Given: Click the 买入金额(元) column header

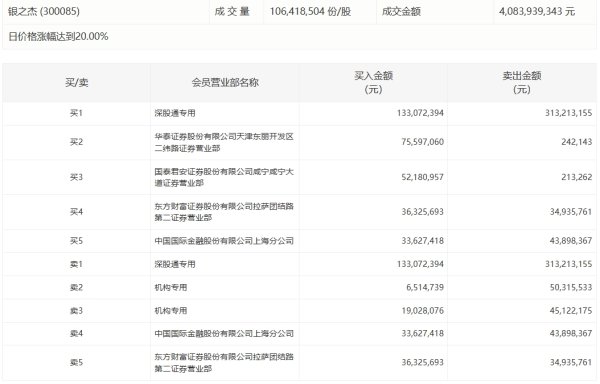Looking at the screenshot, I should [x=373, y=83].
